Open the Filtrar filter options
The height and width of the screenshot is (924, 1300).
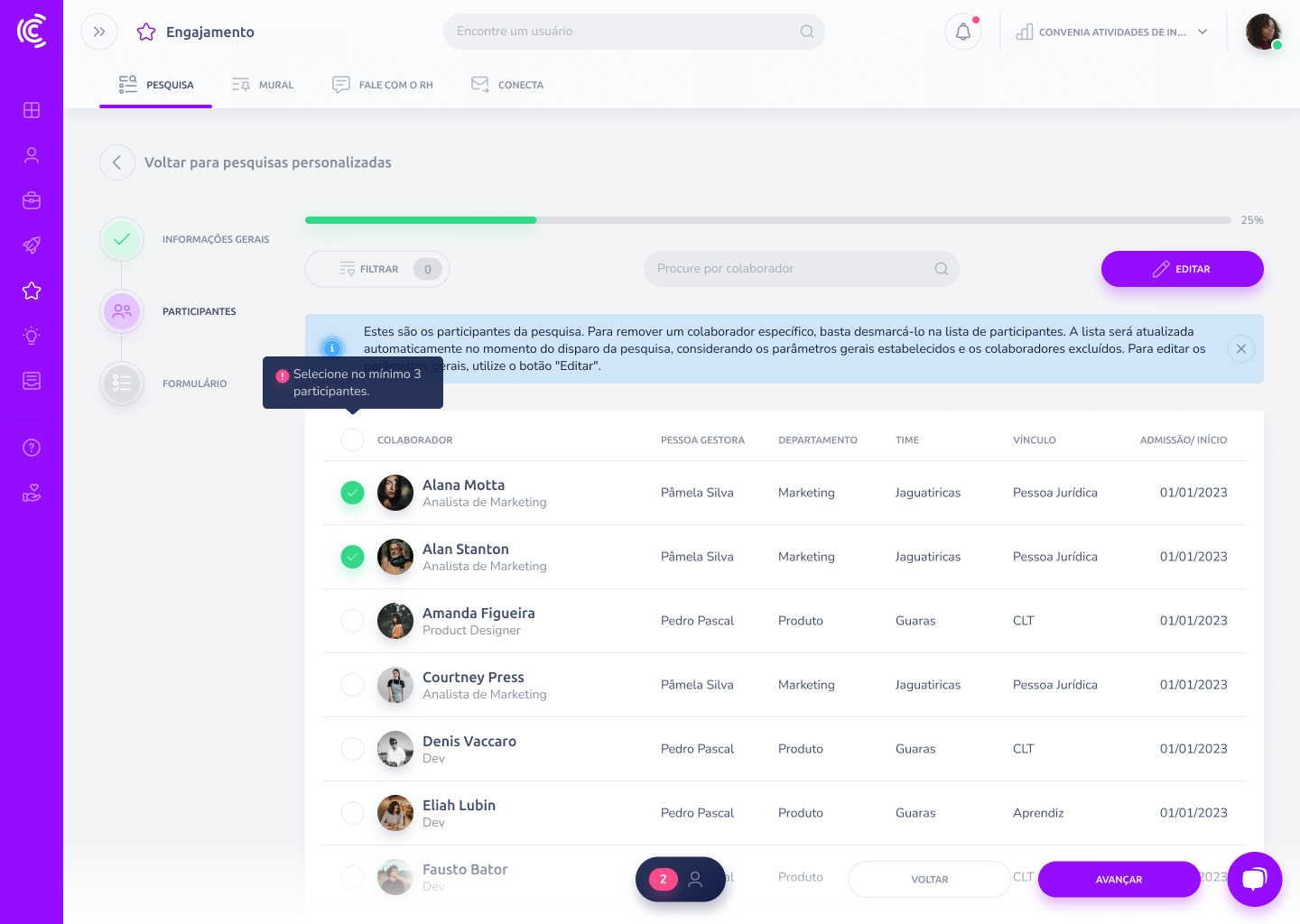(x=376, y=269)
